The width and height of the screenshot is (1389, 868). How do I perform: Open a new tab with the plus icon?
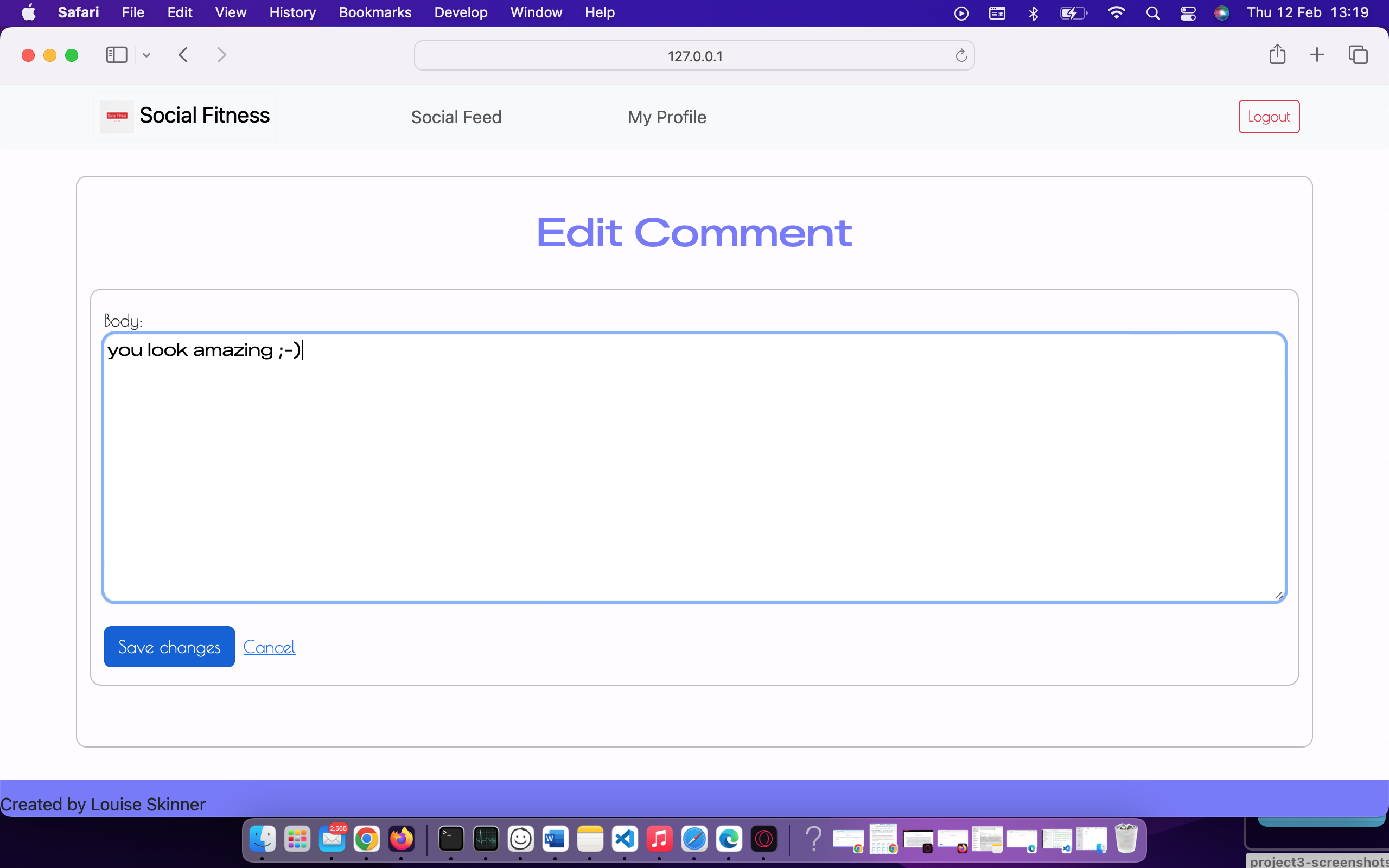(x=1317, y=55)
